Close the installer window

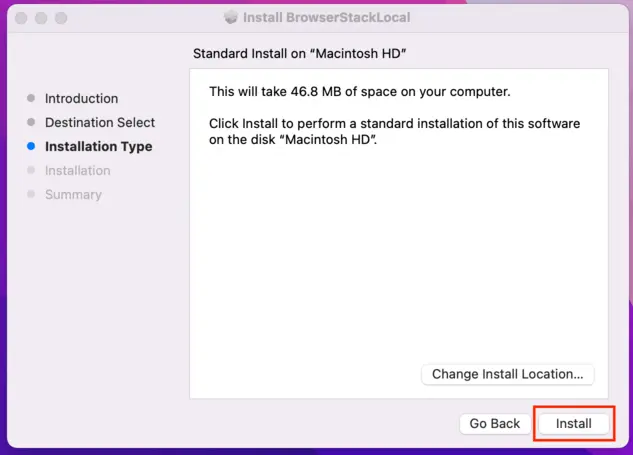pos(21,19)
